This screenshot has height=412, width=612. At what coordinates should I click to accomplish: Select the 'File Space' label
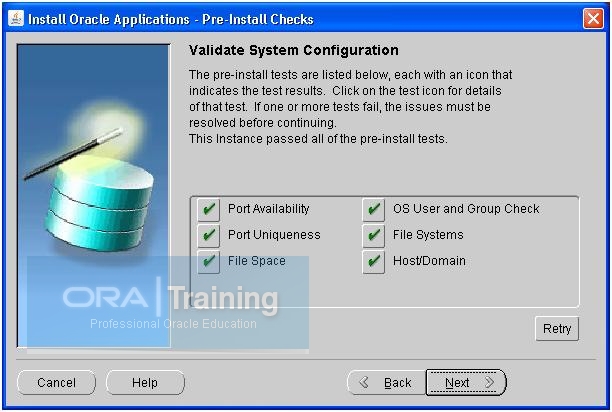coord(257,261)
